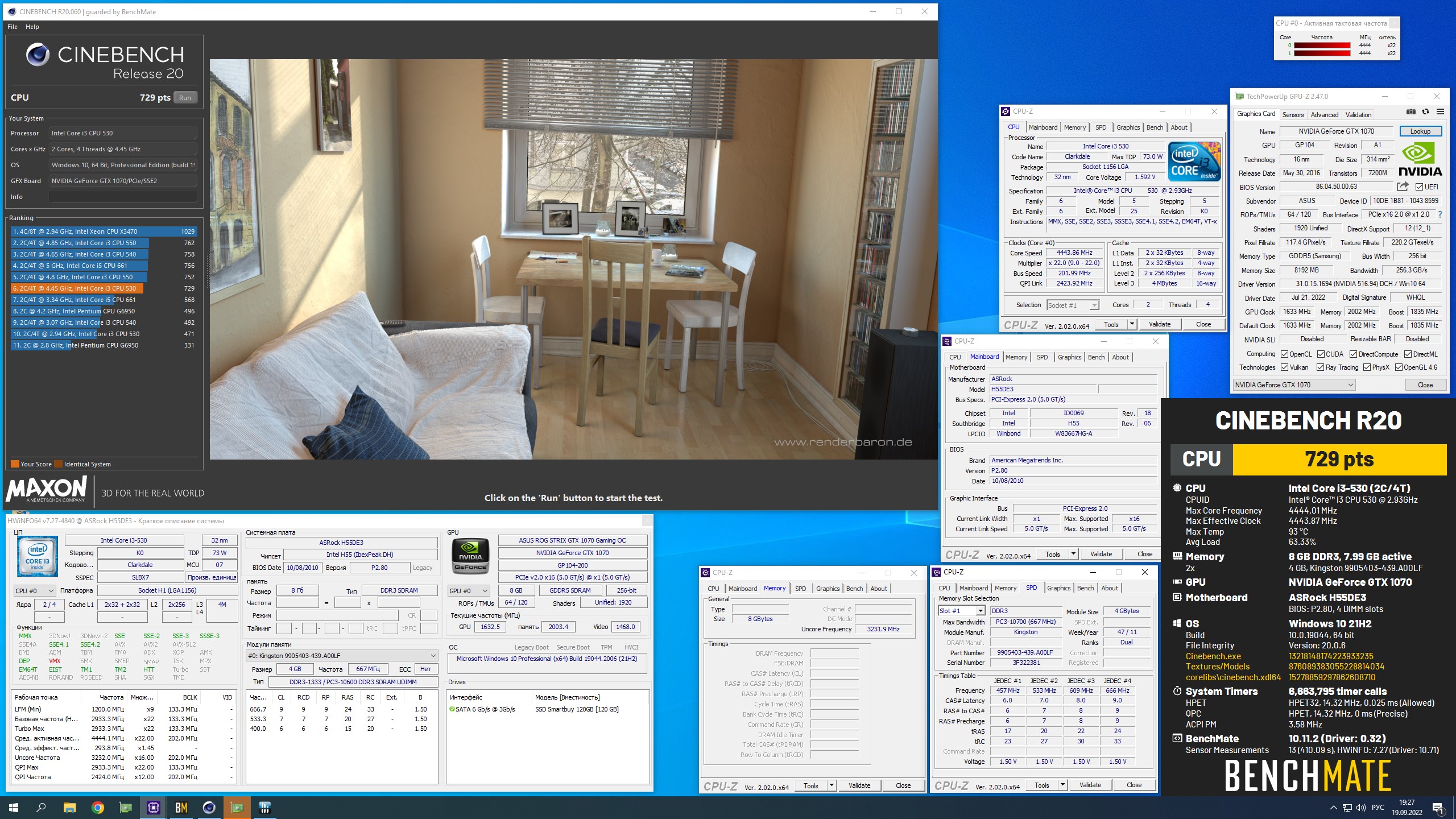
Task: Click the Identical System legend swatch
Action: [58, 464]
